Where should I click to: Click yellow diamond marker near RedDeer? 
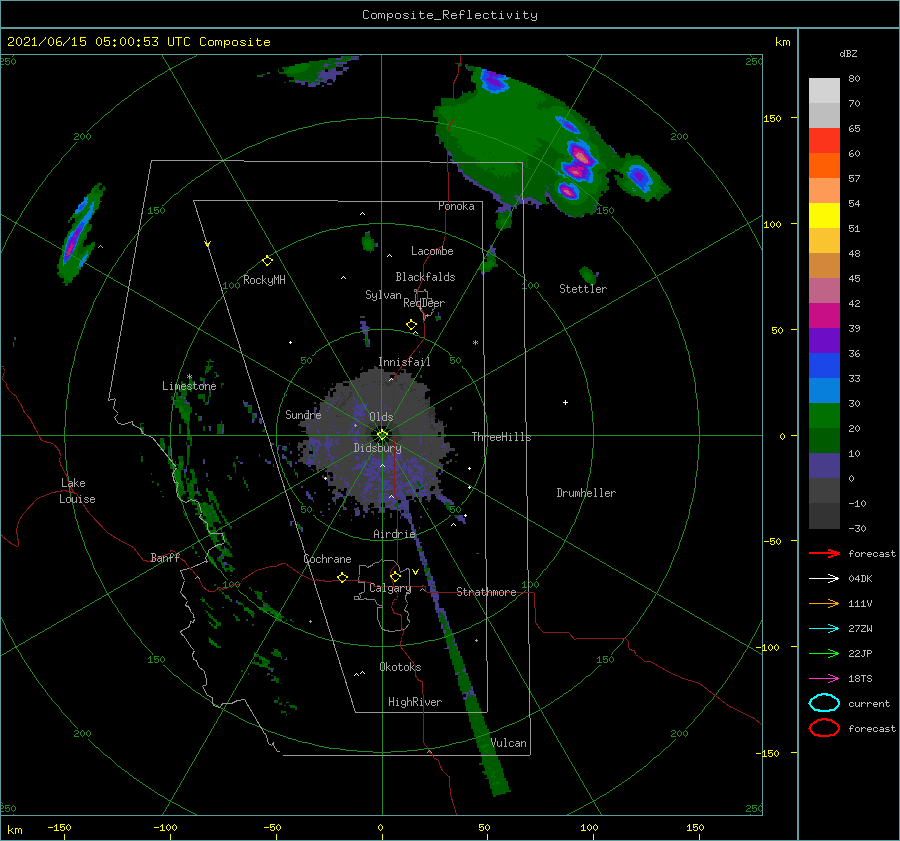pos(411,325)
